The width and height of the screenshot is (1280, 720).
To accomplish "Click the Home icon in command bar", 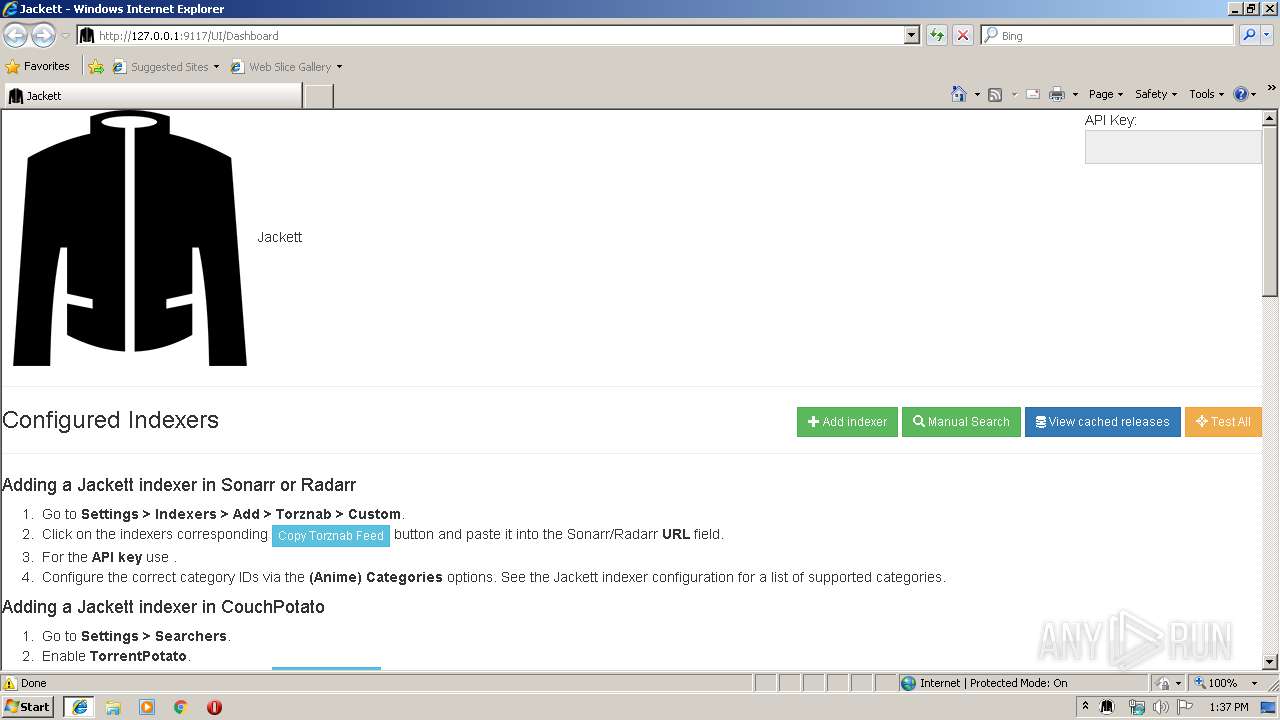I will coord(959,94).
